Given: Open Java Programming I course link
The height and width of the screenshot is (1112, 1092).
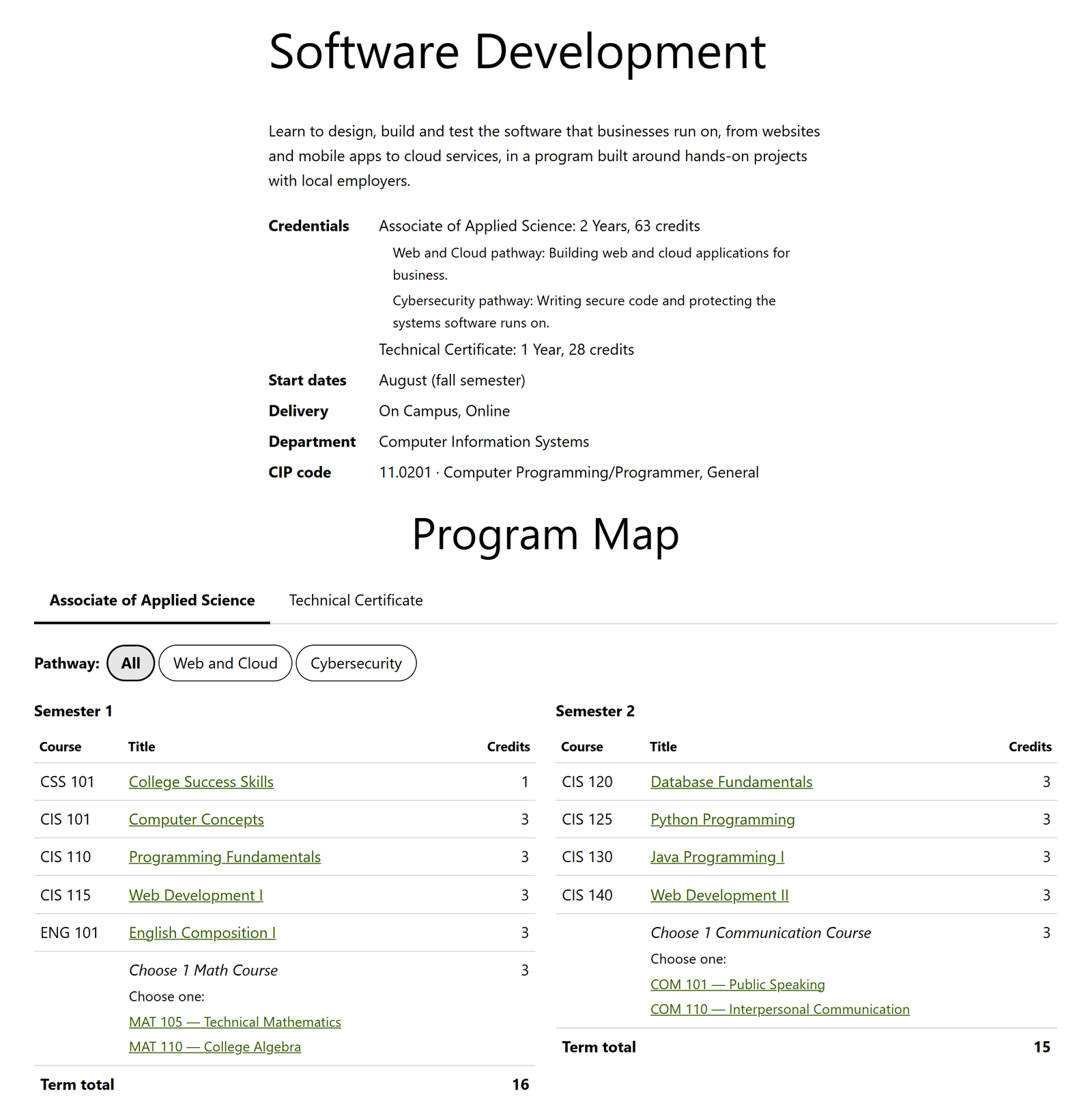Looking at the screenshot, I should pos(717,857).
